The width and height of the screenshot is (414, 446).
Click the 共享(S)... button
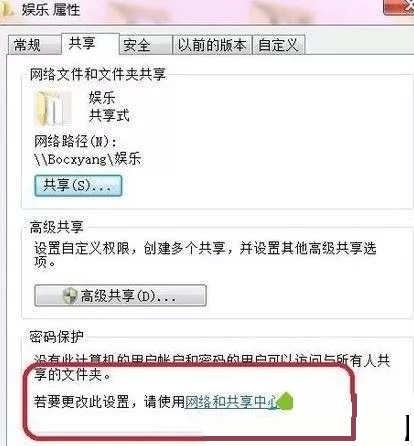click(78, 185)
